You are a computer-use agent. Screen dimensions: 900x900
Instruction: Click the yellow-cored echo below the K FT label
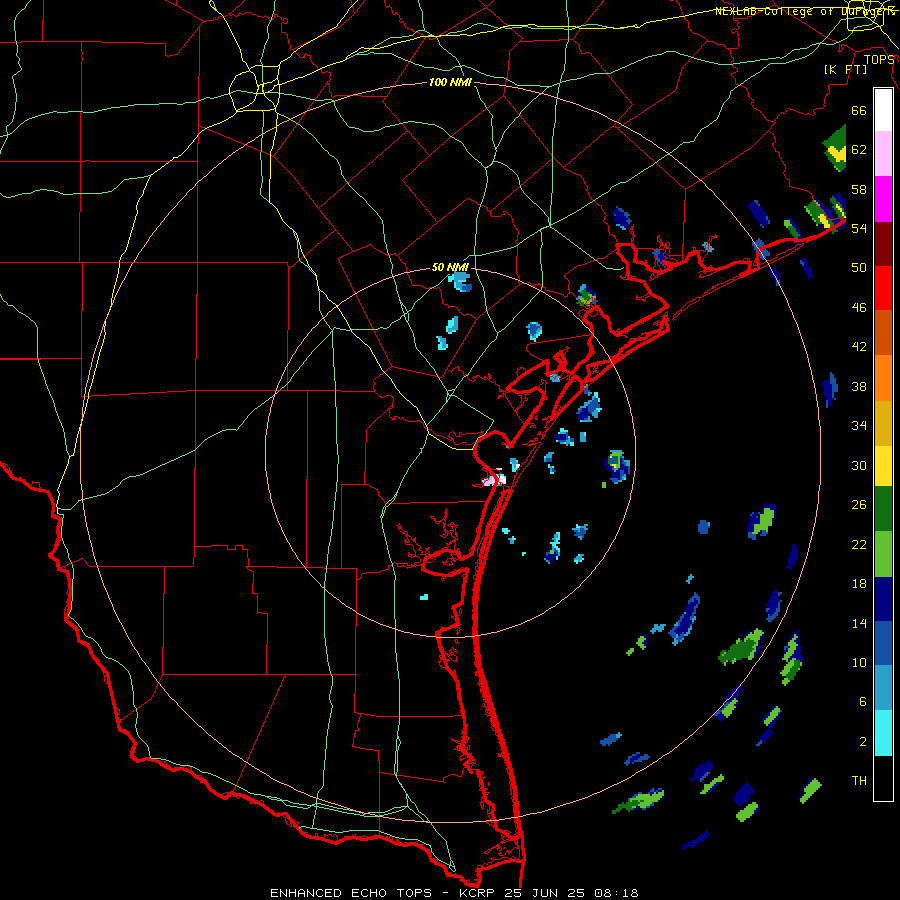point(836,149)
